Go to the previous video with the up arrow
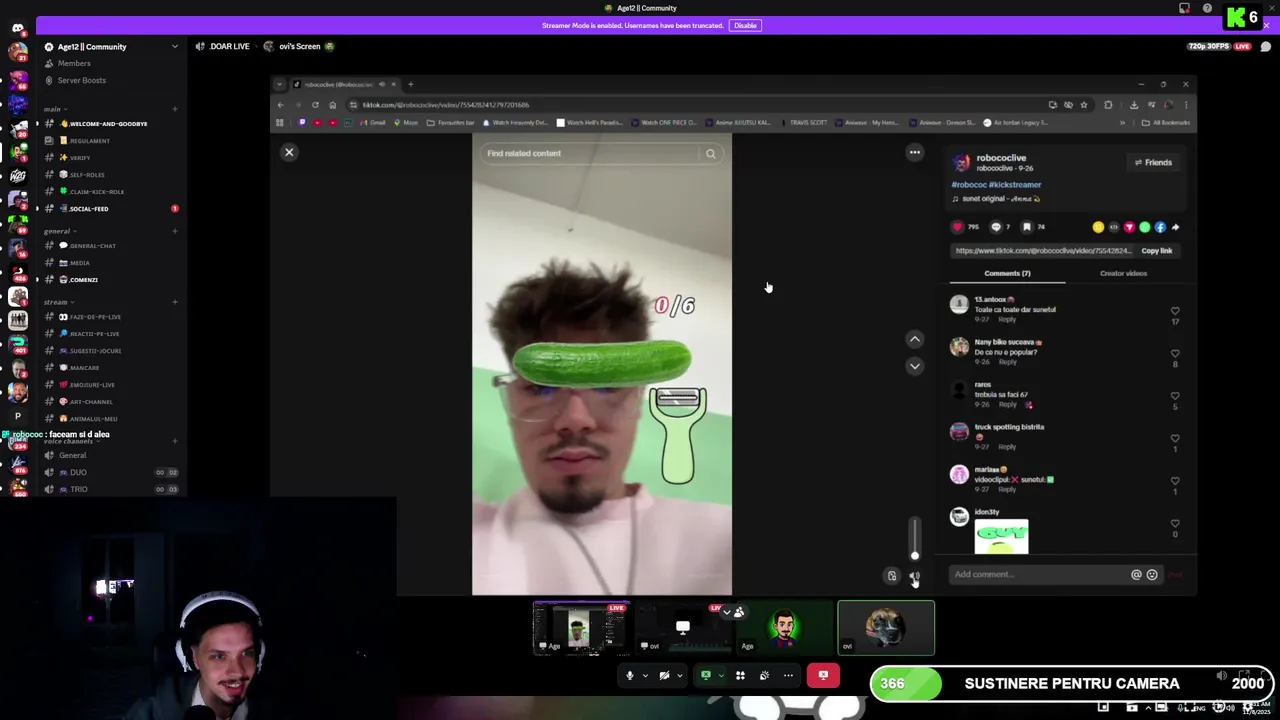This screenshot has width=1280, height=720. pos(914,339)
